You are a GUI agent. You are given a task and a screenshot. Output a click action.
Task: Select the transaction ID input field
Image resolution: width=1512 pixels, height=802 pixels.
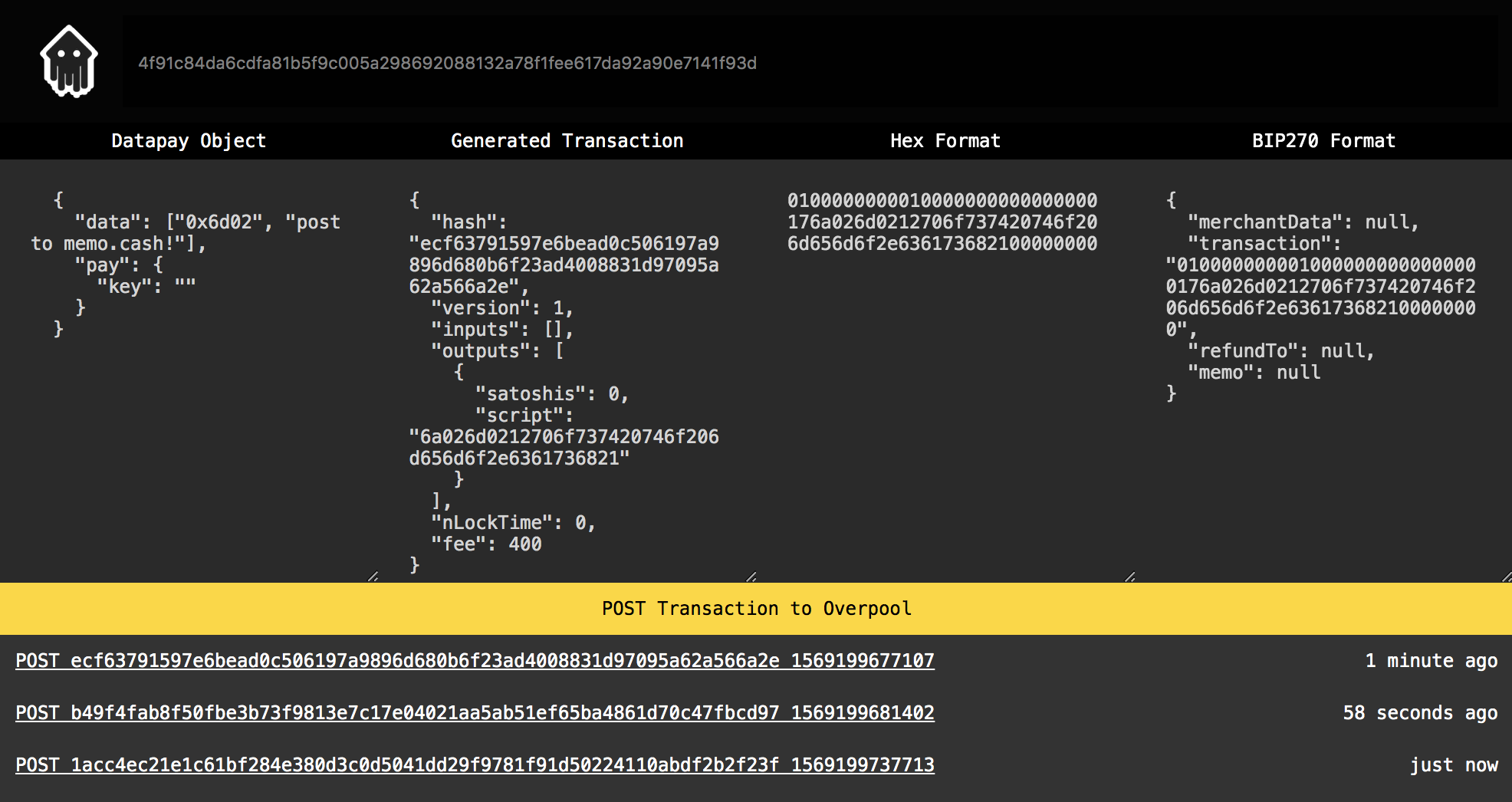767,63
